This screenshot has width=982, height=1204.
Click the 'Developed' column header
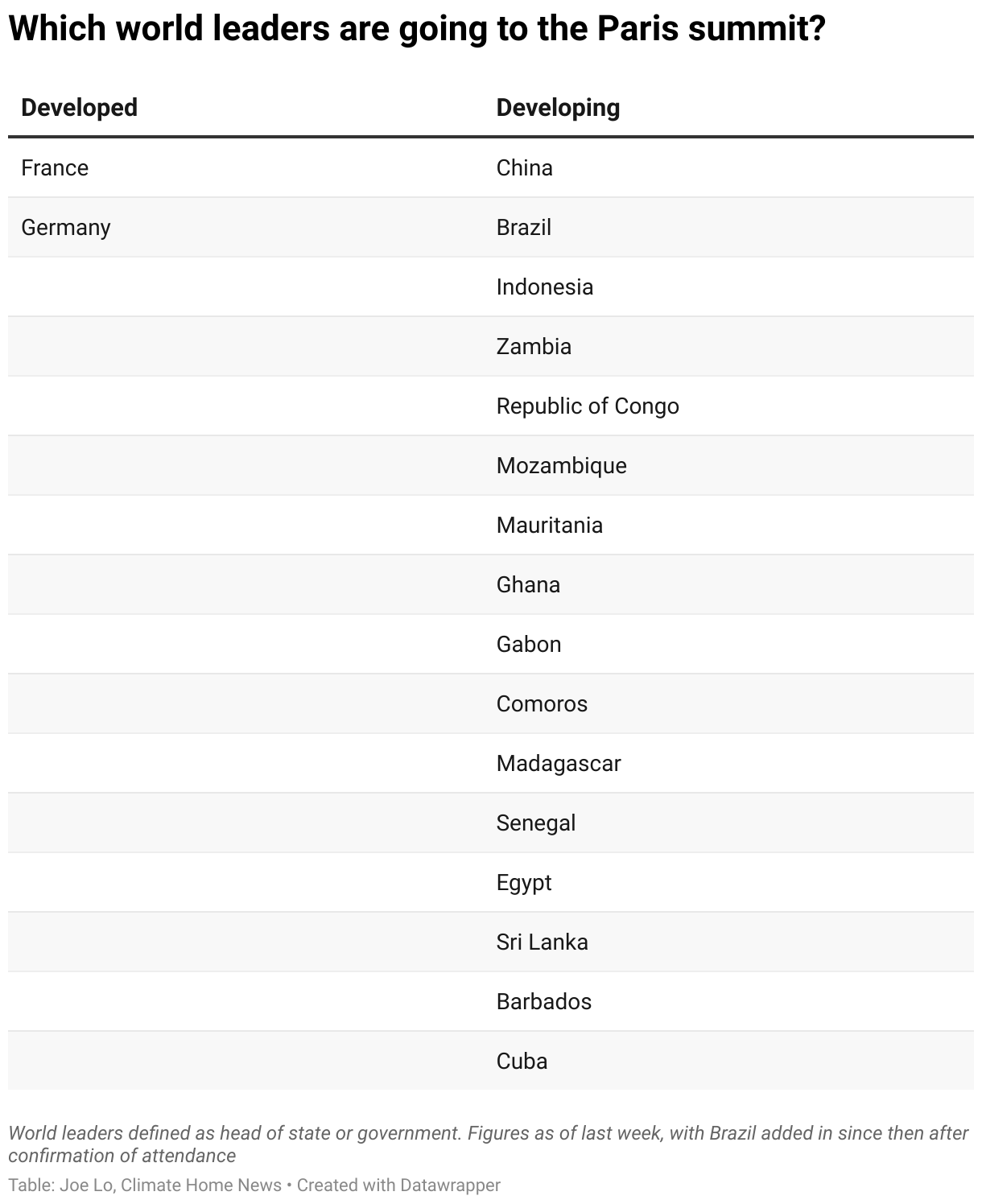coord(79,108)
